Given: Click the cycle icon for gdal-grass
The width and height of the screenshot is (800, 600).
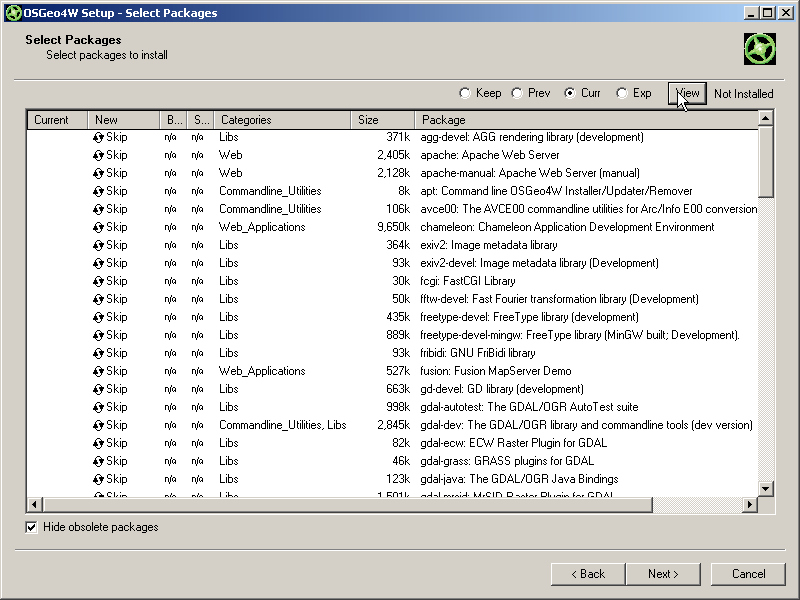Looking at the screenshot, I should [x=98, y=461].
